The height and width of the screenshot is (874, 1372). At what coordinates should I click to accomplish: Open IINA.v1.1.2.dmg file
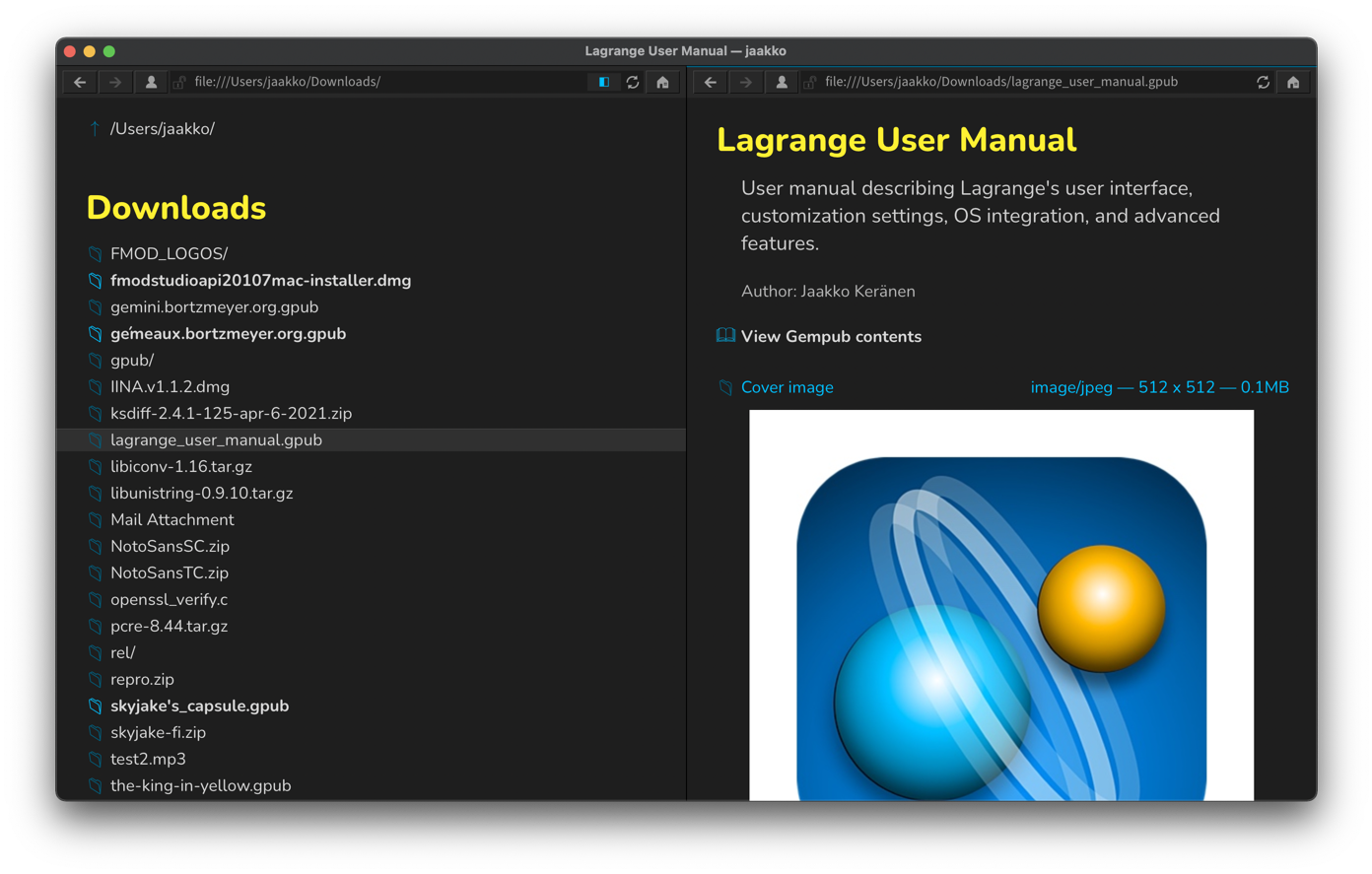[x=170, y=387]
